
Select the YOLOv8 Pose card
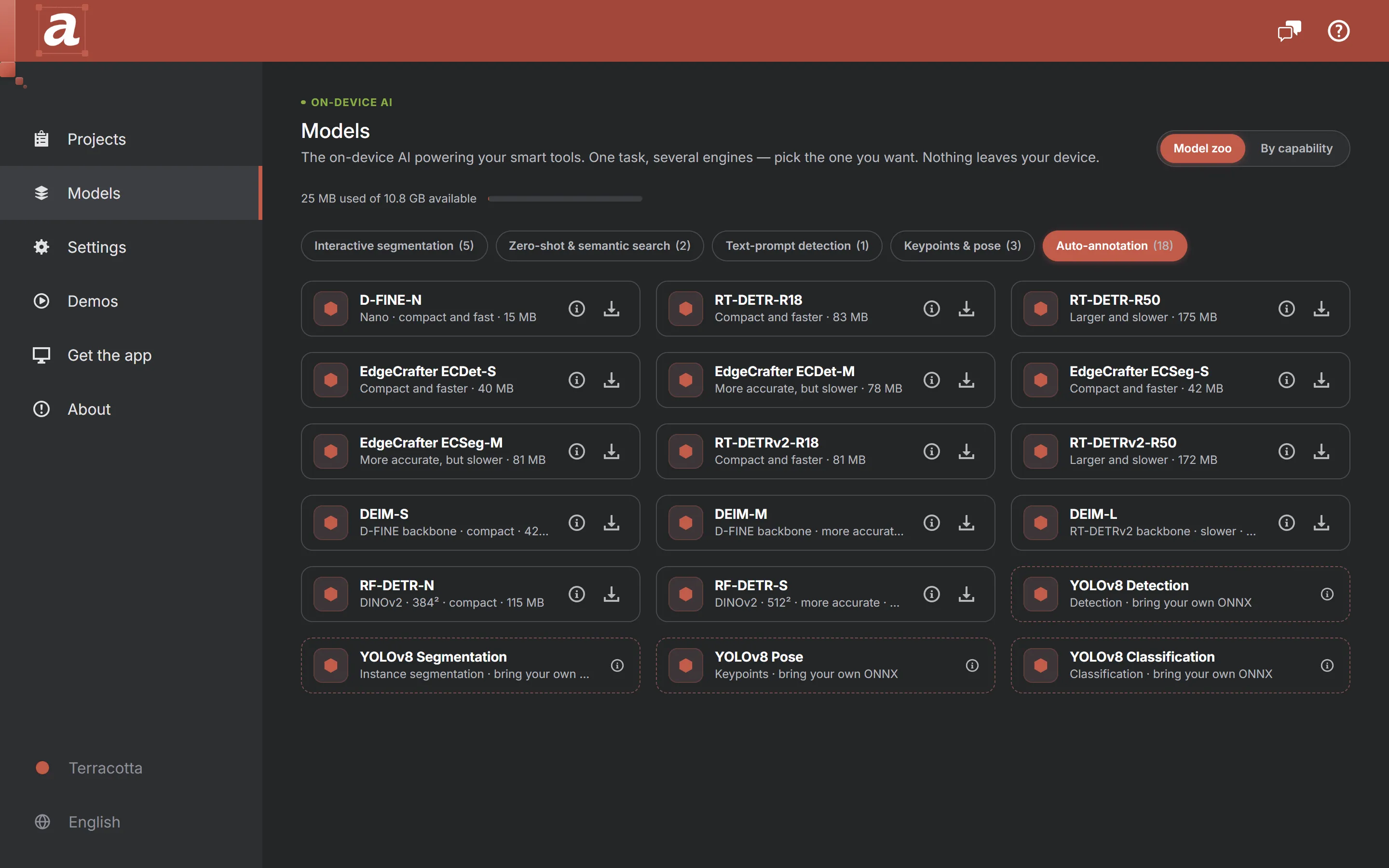point(825,665)
